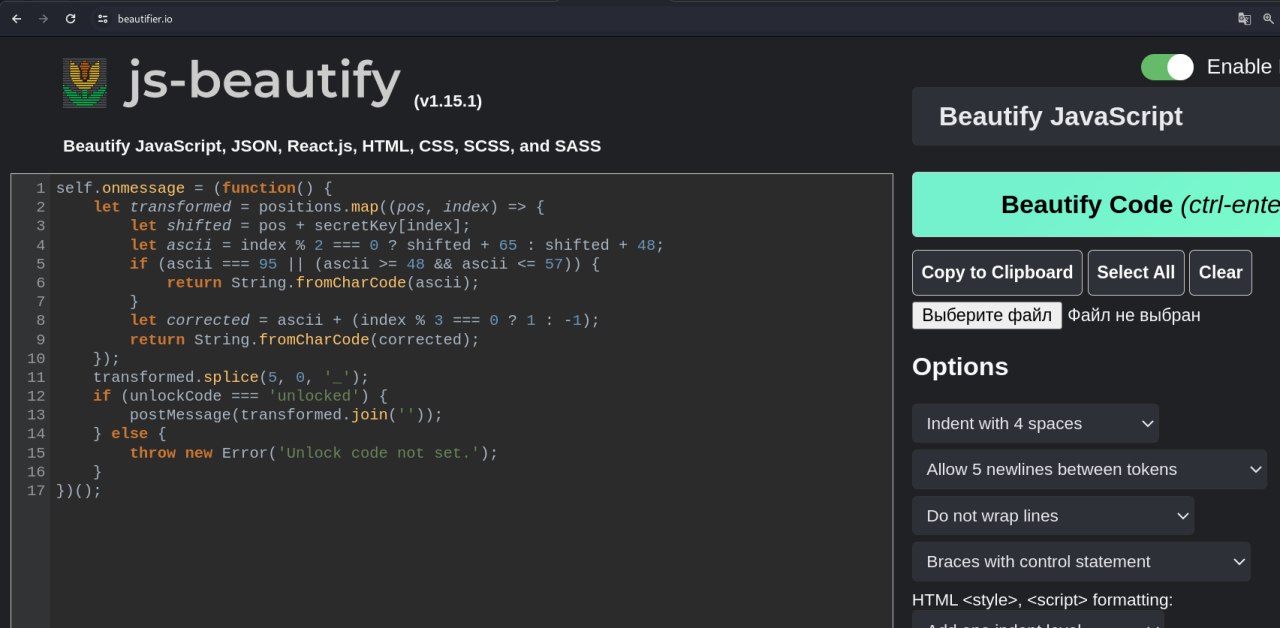The width and height of the screenshot is (1280, 628).
Task: Click 'HTML <style>, <script> formatting:' label
Action: click(1042, 600)
